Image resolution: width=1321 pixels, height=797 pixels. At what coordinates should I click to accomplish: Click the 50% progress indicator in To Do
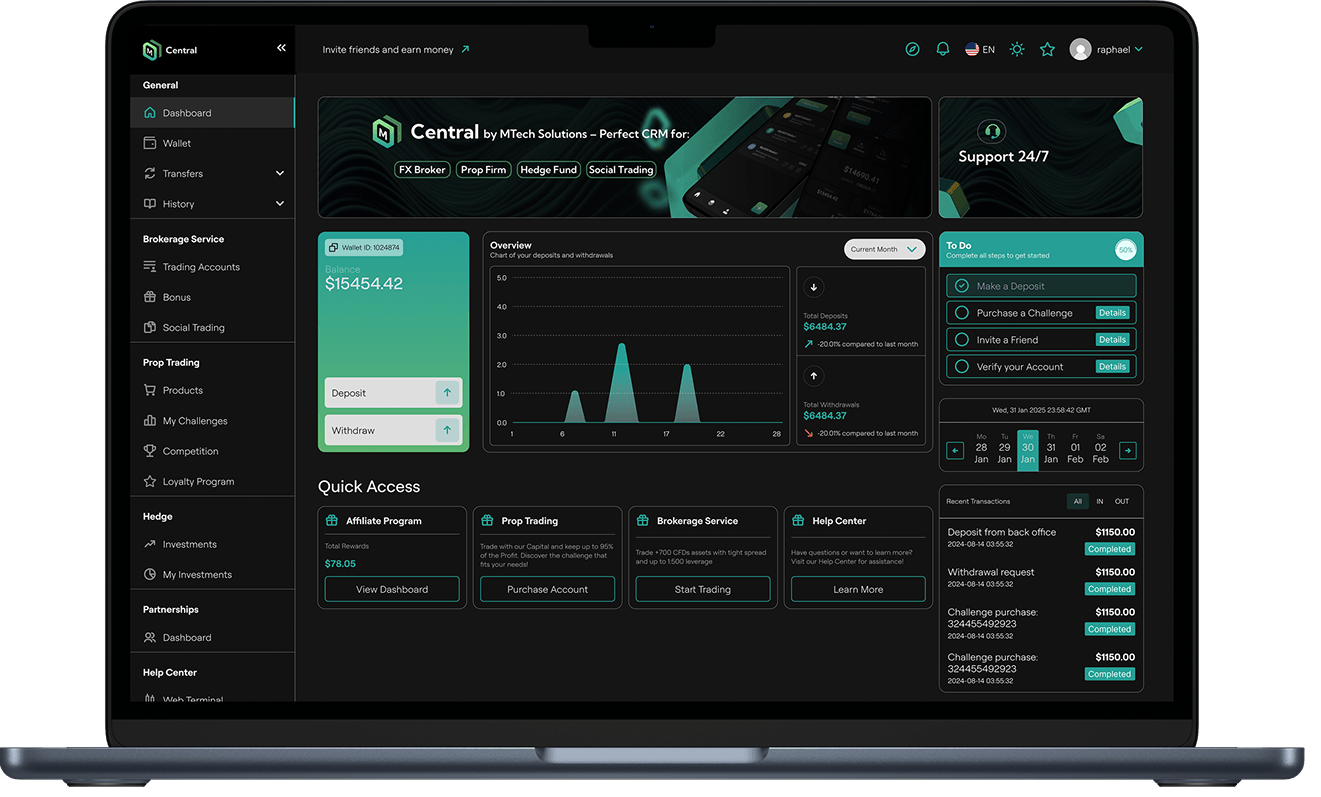(x=1126, y=249)
